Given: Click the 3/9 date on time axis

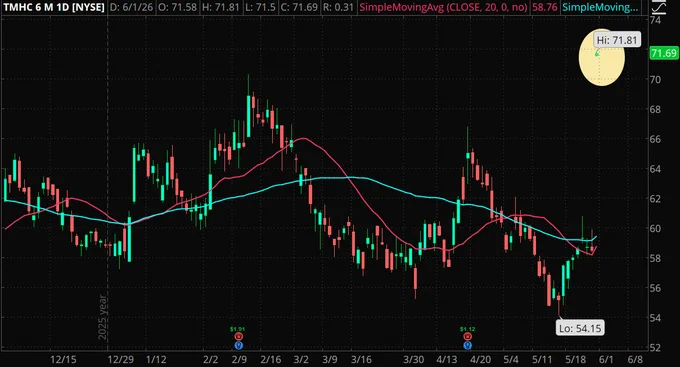Looking at the screenshot, I should point(330,360).
